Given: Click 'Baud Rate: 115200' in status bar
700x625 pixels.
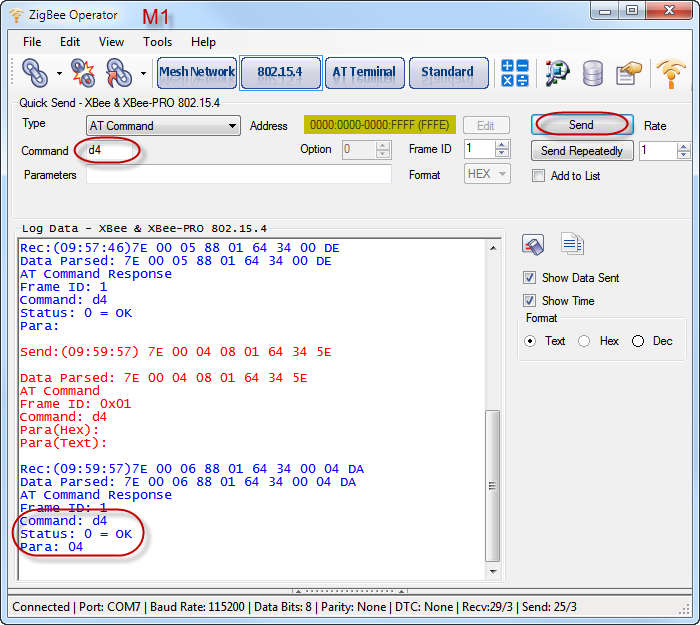Looking at the screenshot, I should point(197,607).
